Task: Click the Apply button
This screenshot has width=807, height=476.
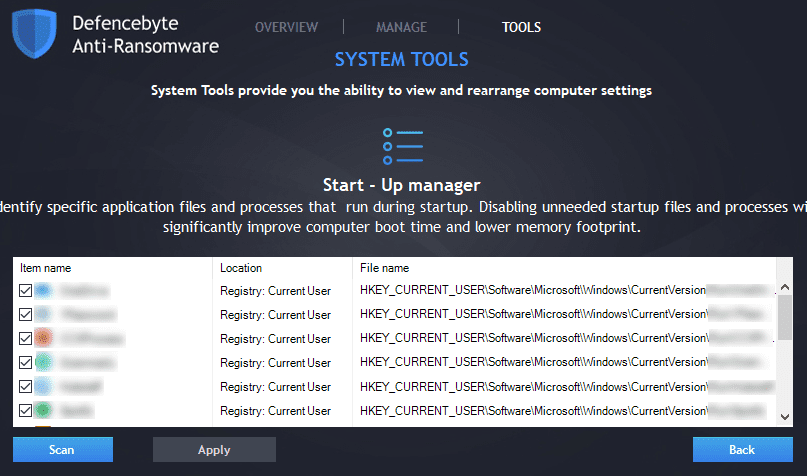Action: [x=214, y=449]
